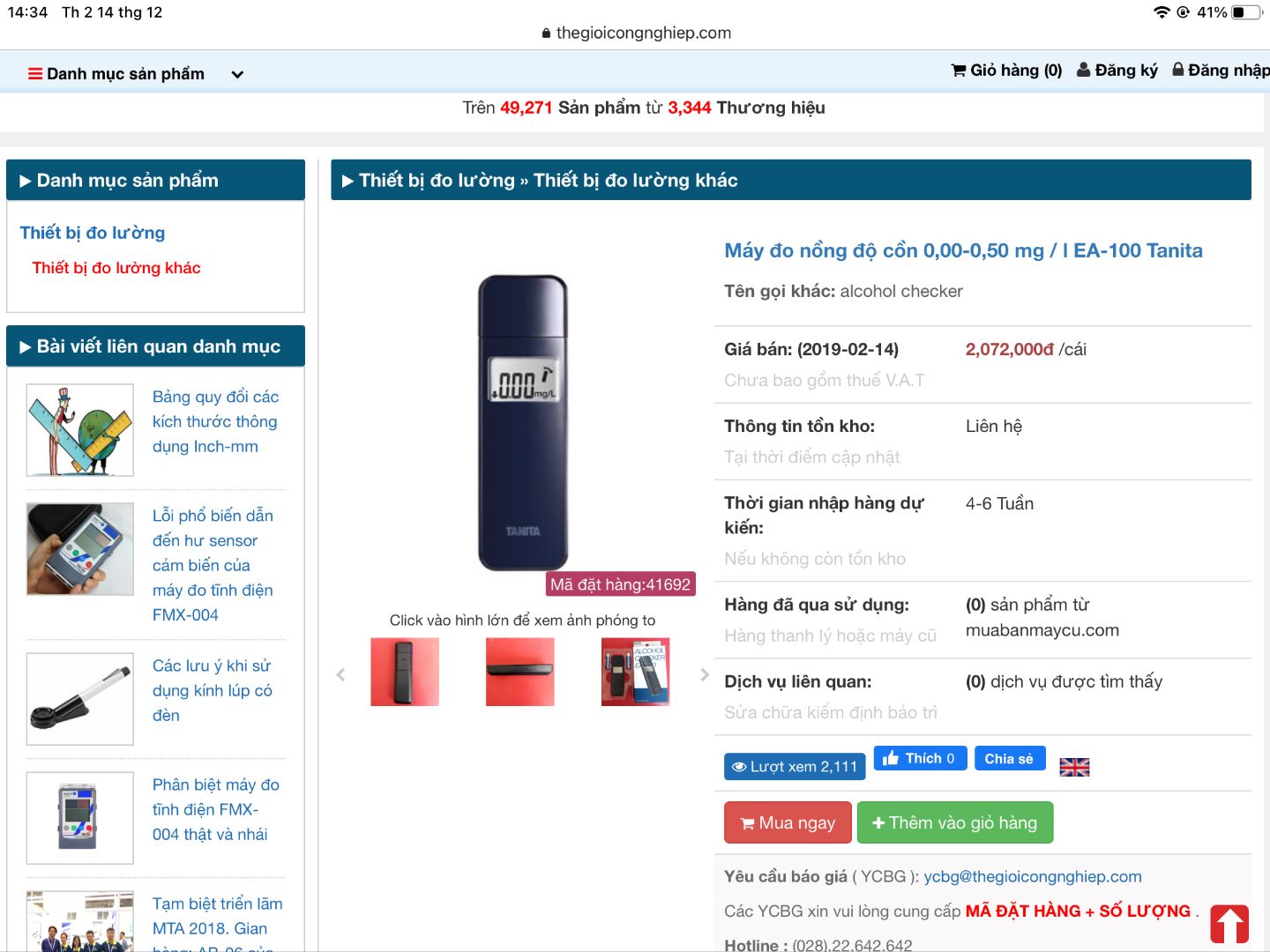Switch language with the UK flag icon
This screenshot has width=1270, height=952.
click(1074, 768)
